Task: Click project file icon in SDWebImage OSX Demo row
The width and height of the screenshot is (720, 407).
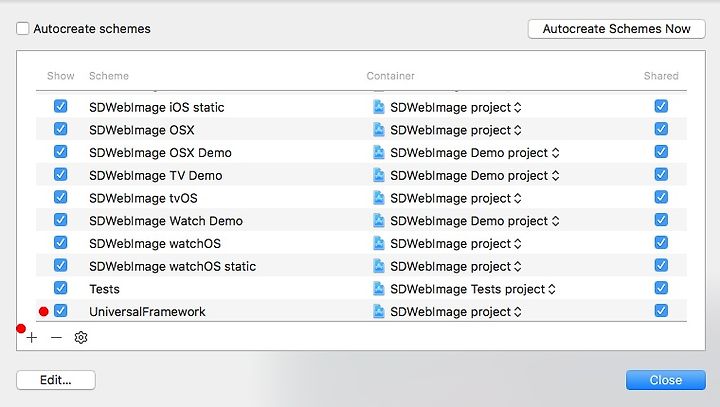Action: 379,152
